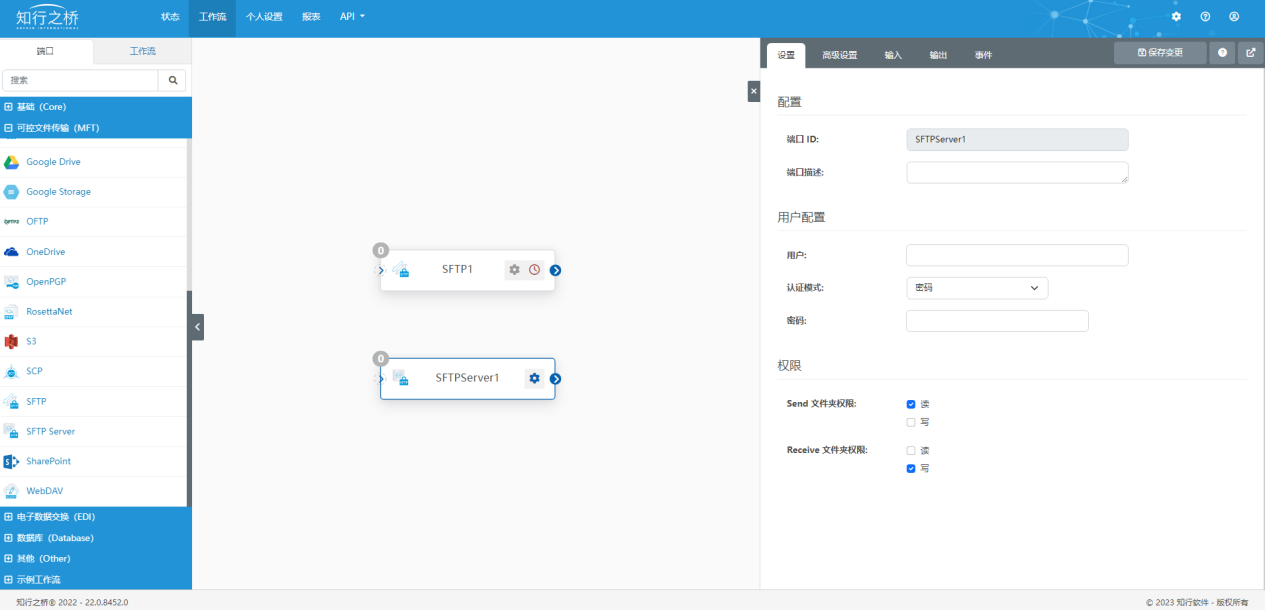Click the 用户 input field
Image resolution: width=1265 pixels, height=610 pixels.
[1017, 255]
